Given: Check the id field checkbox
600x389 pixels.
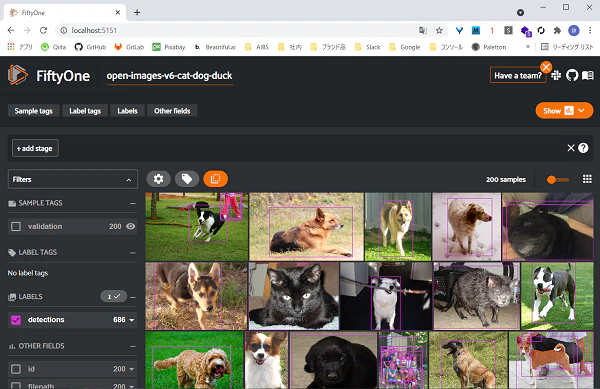Looking at the screenshot, I should point(16,369).
